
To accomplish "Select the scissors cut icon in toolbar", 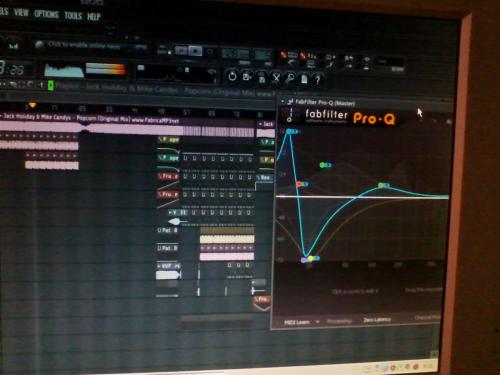I will click(276, 78).
